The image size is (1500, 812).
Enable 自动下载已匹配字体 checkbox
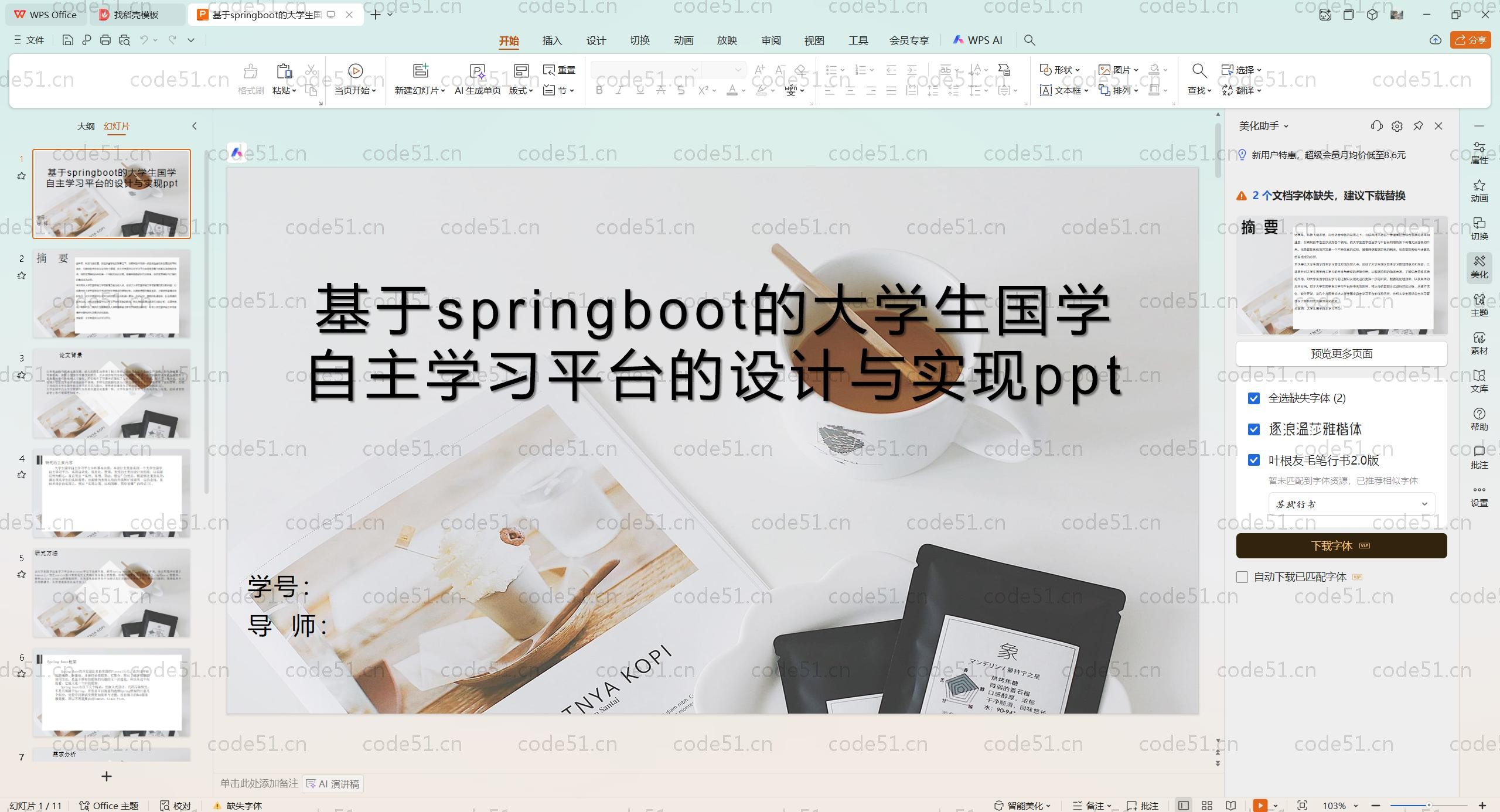pos(1242,577)
